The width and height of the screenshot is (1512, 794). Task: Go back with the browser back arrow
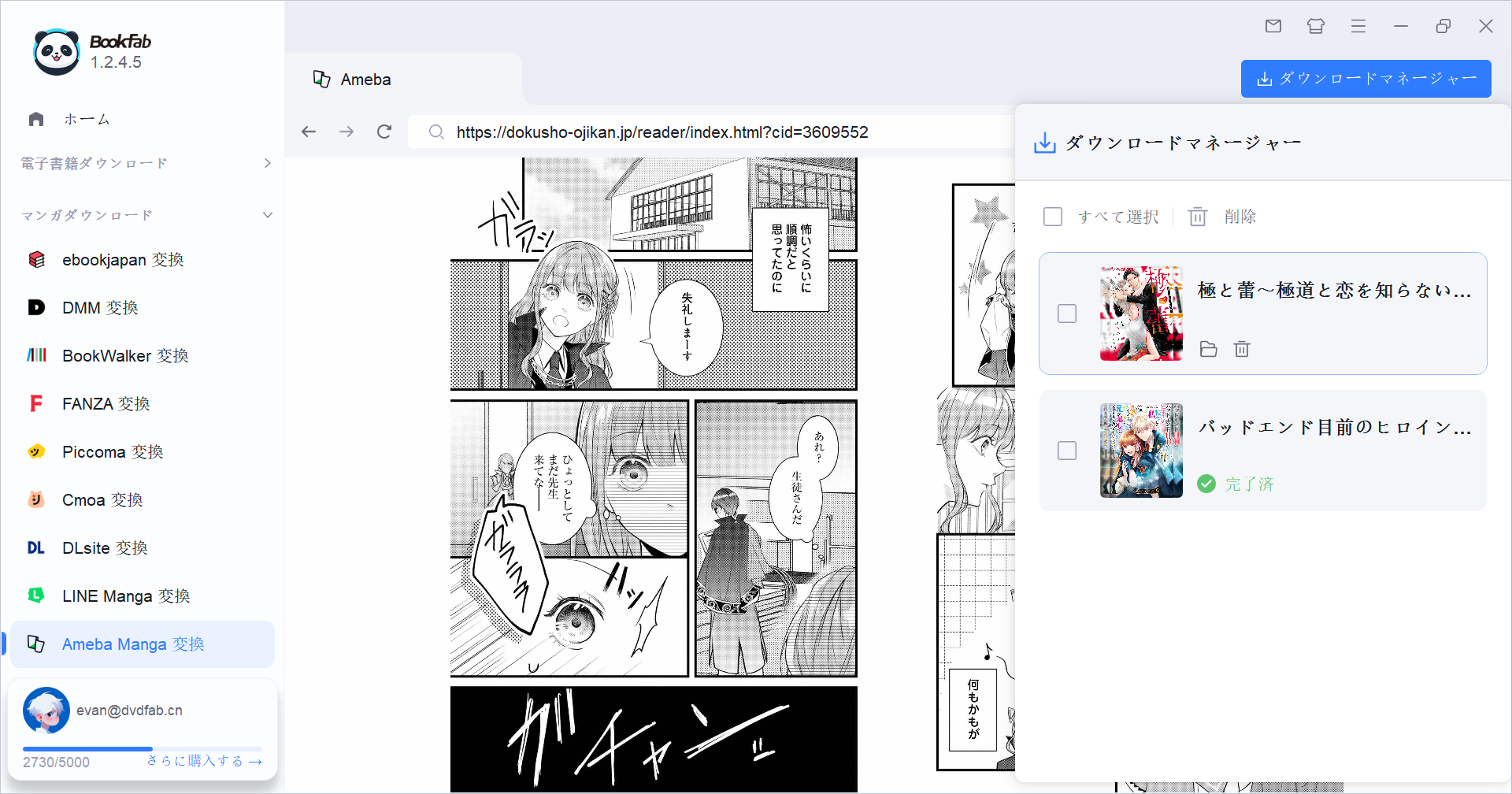309,132
